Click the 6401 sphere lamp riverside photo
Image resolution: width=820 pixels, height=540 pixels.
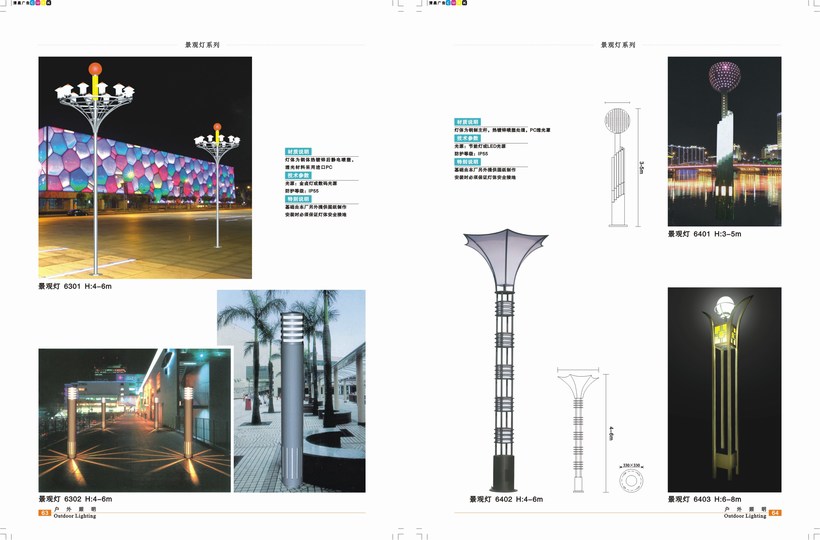point(724,141)
